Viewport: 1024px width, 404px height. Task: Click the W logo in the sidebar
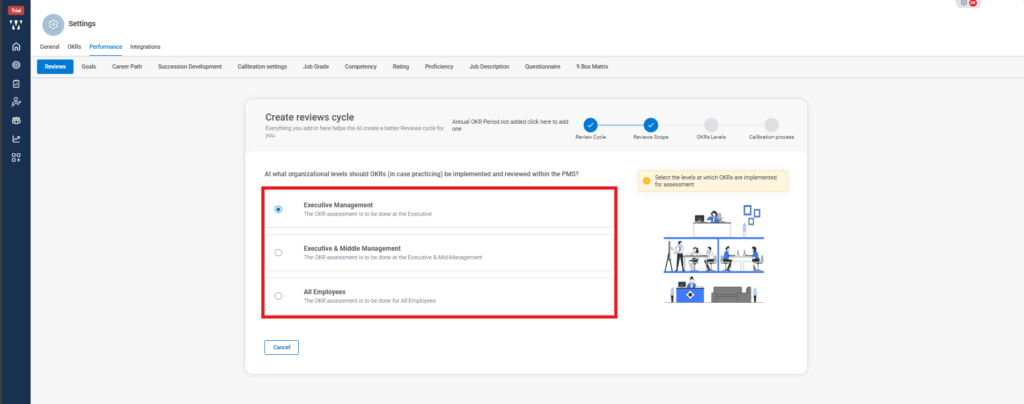(x=16, y=25)
